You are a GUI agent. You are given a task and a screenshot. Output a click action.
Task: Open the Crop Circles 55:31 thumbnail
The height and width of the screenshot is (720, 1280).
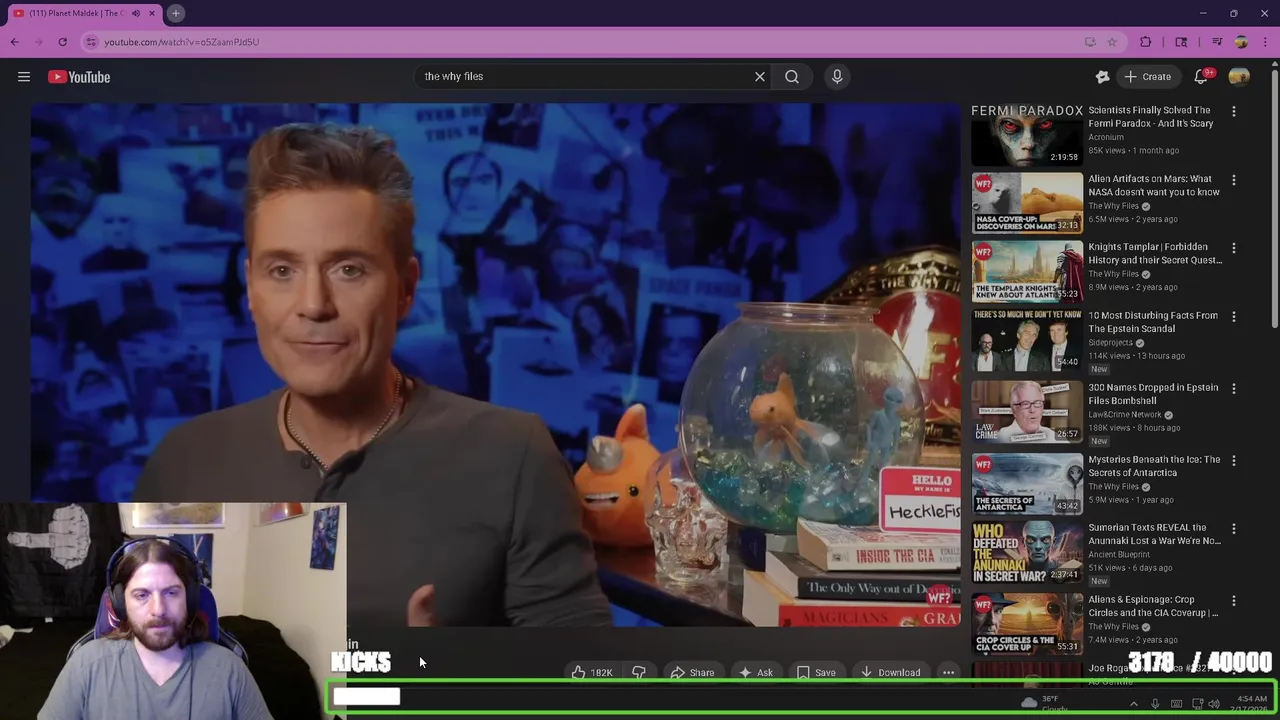click(1027, 624)
